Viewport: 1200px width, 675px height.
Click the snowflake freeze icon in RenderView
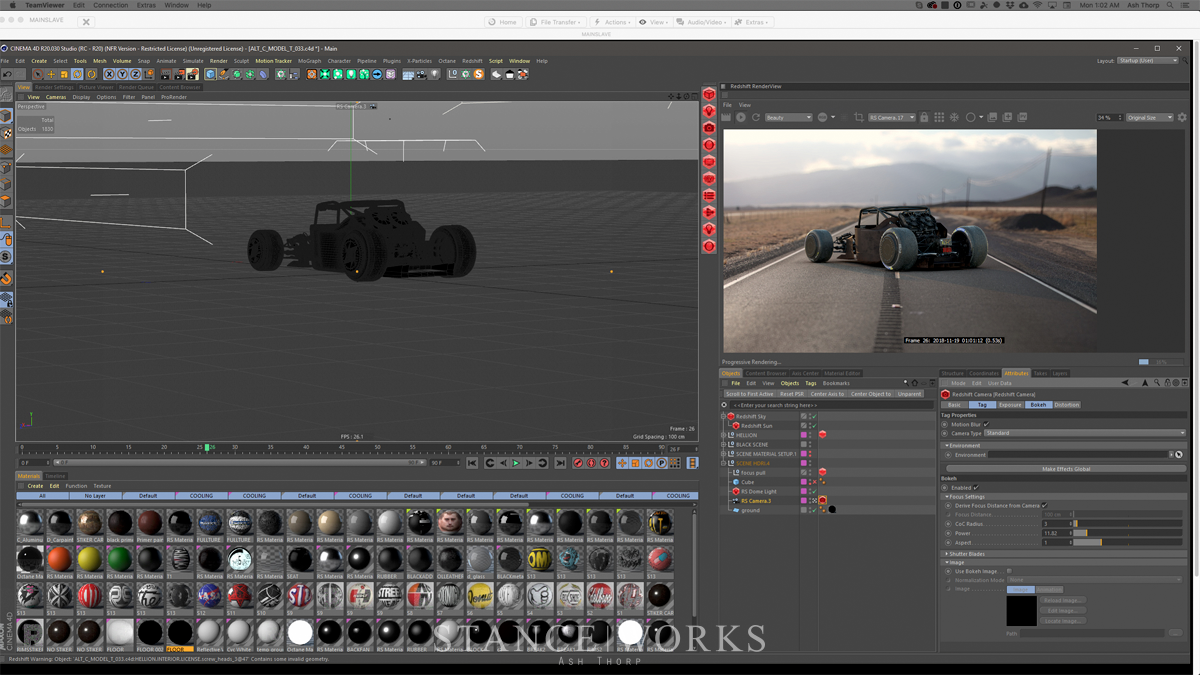pyautogui.click(x=954, y=117)
